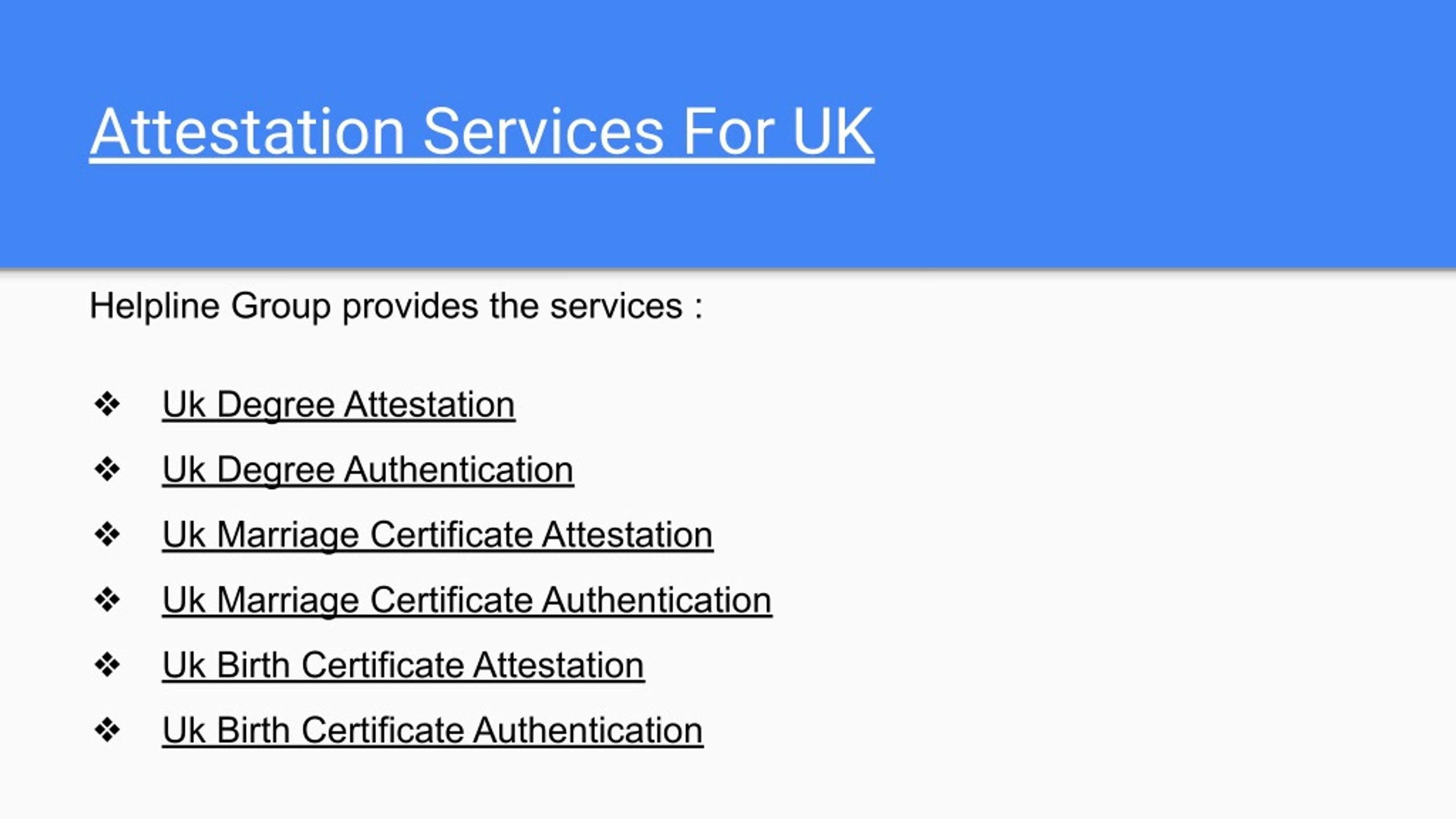1456x819 pixels.
Task: Open Uk Marriage Certificate Attestation link
Action: [437, 536]
